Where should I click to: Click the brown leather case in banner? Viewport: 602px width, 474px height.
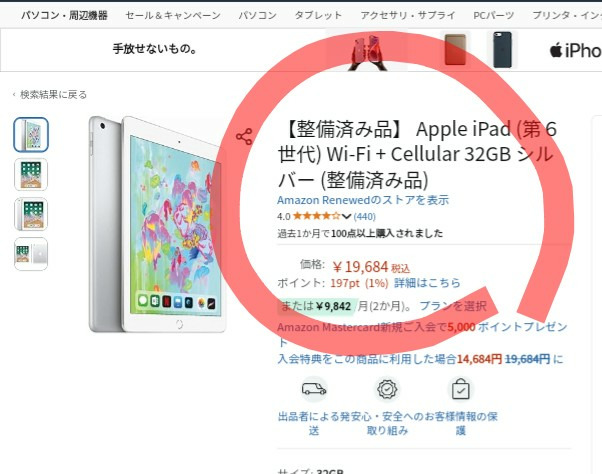point(455,50)
